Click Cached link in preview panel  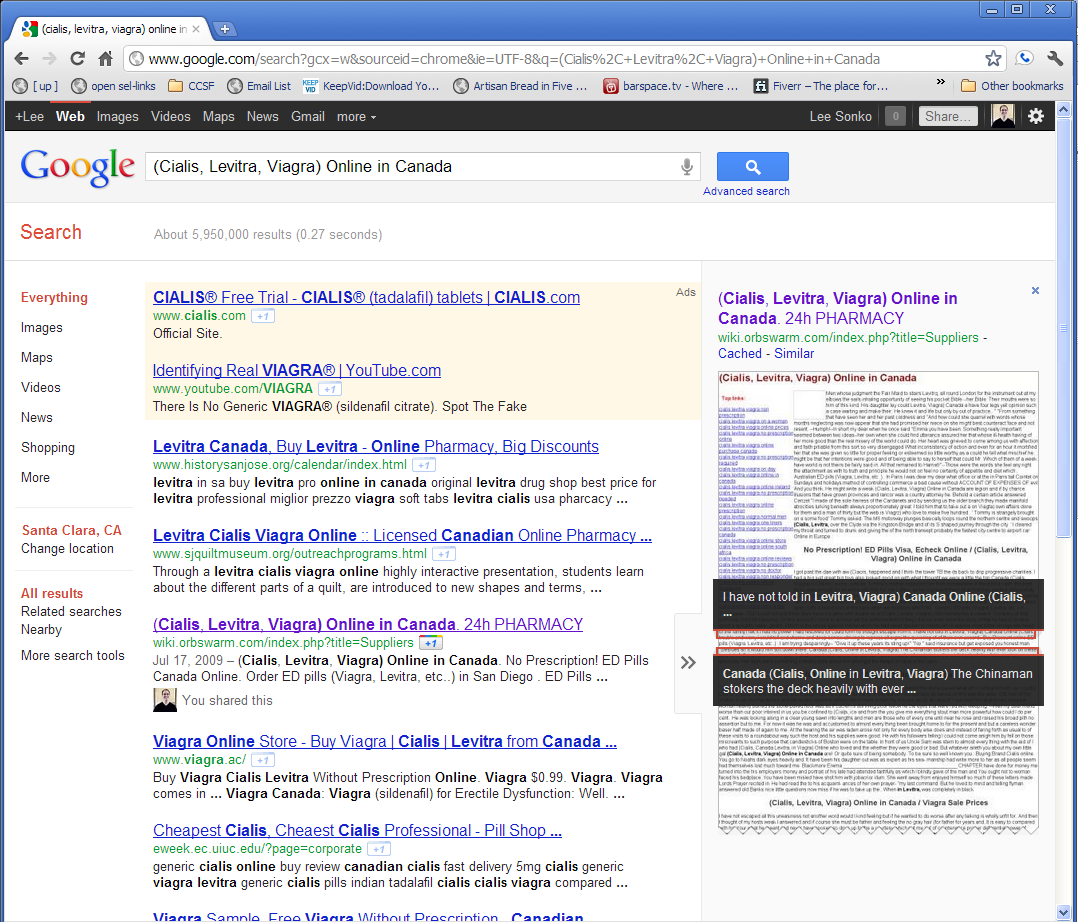pos(740,353)
